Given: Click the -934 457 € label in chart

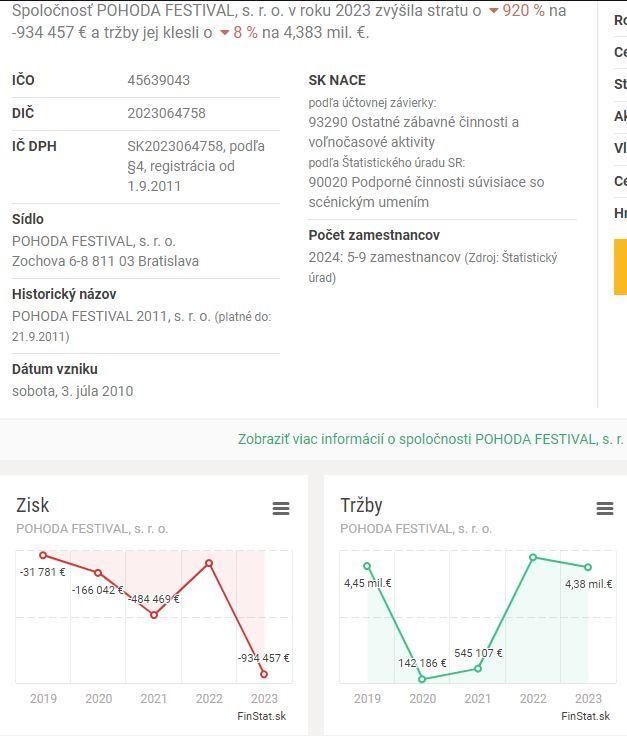Looking at the screenshot, I should click(264, 658).
